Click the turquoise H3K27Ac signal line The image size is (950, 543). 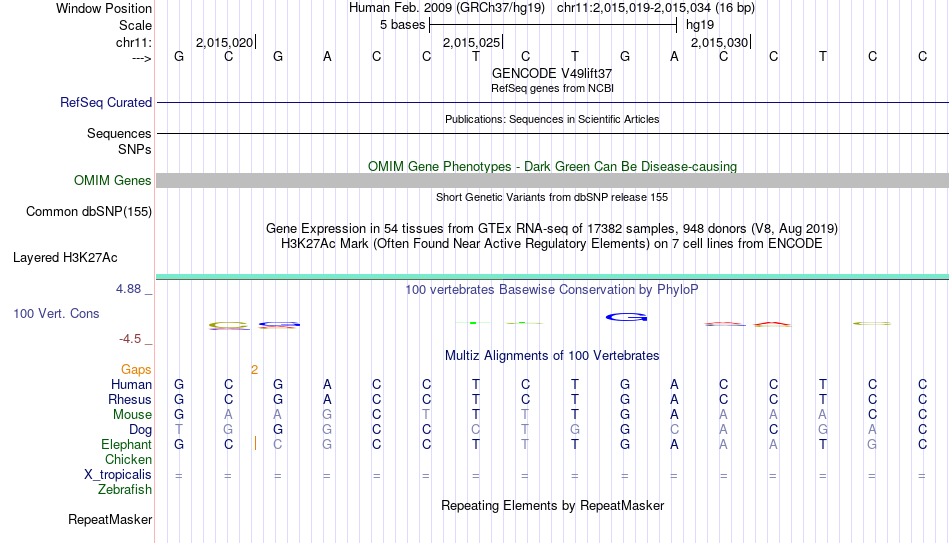(553, 277)
